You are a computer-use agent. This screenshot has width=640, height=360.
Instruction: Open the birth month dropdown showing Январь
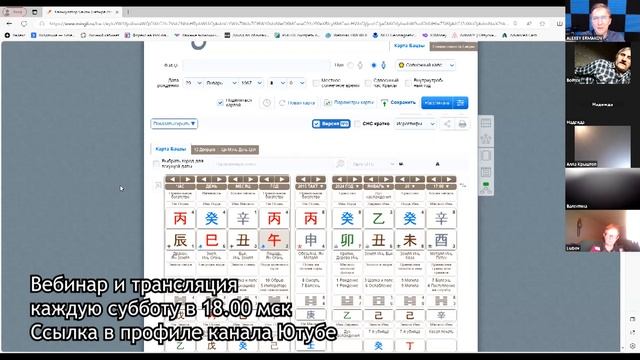(221, 83)
